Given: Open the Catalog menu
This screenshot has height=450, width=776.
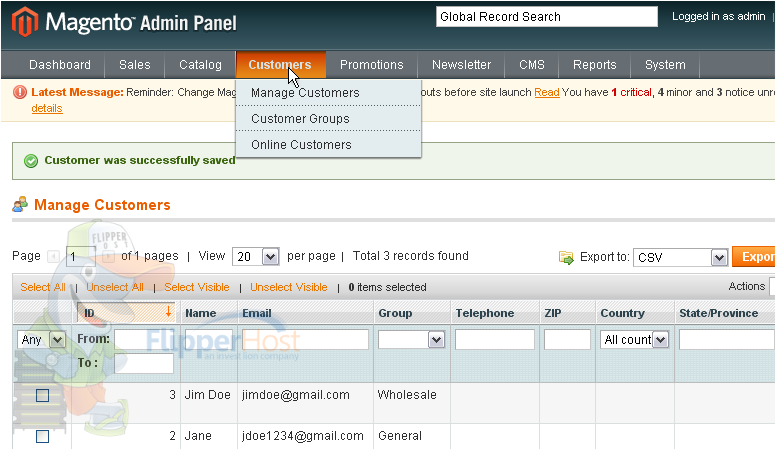Looking at the screenshot, I should [200, 65].
